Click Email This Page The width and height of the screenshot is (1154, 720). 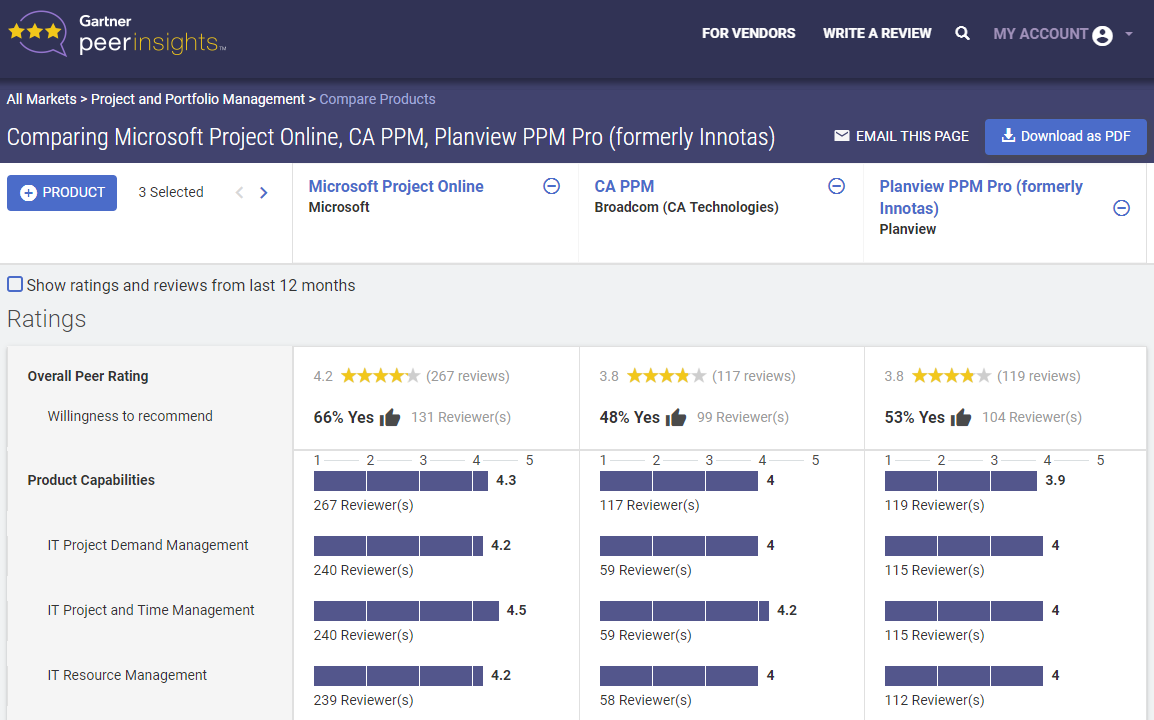[901, 136]
